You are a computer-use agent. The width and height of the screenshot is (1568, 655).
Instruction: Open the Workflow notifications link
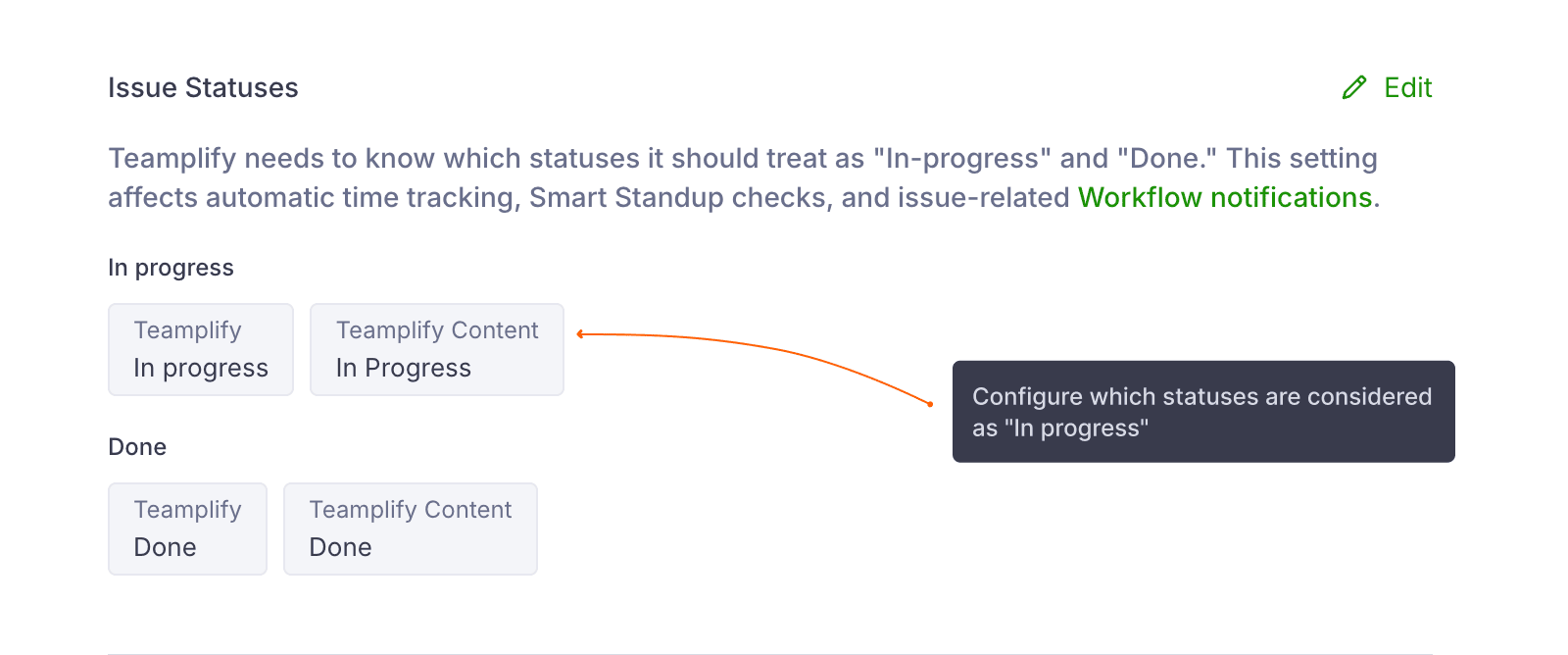[1224, 198]
